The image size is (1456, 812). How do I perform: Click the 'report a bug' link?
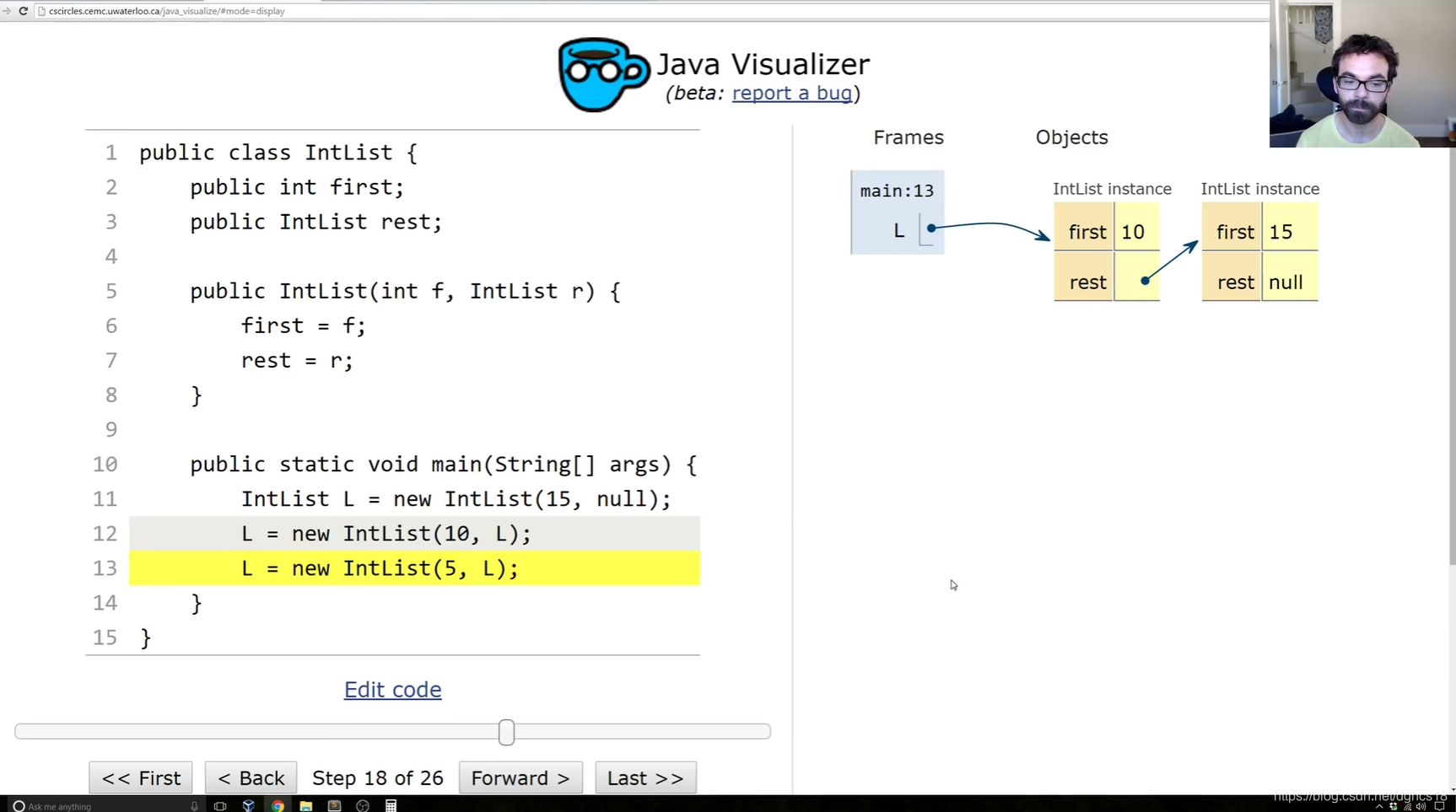tap(791, 93)
